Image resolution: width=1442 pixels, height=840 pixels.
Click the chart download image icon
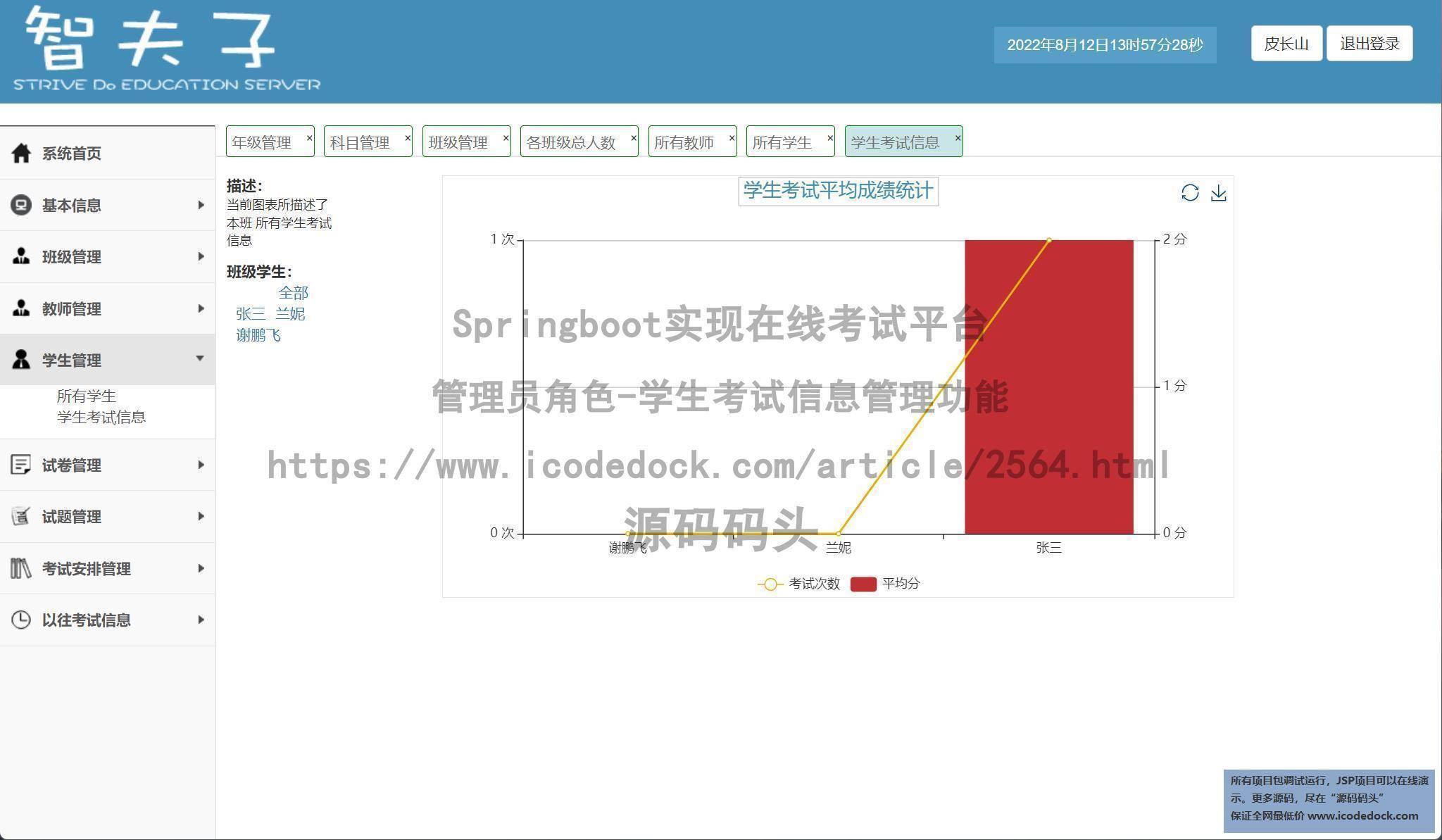click(x=1218, y=193)
